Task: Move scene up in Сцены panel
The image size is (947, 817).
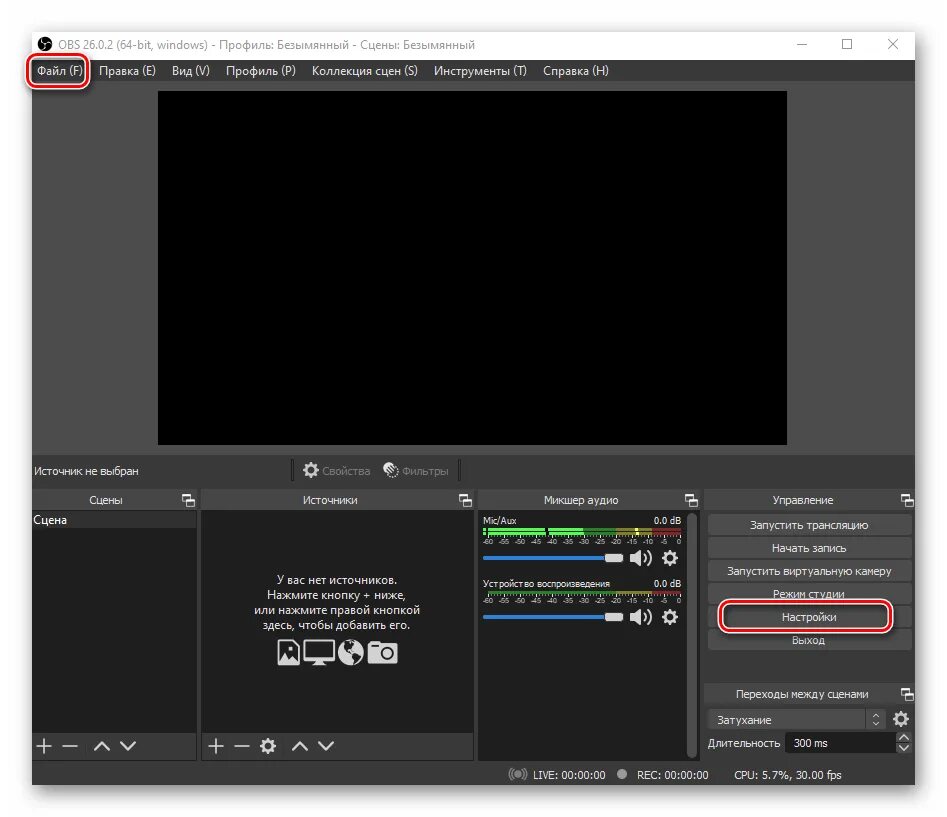Action: coord(101,746)
